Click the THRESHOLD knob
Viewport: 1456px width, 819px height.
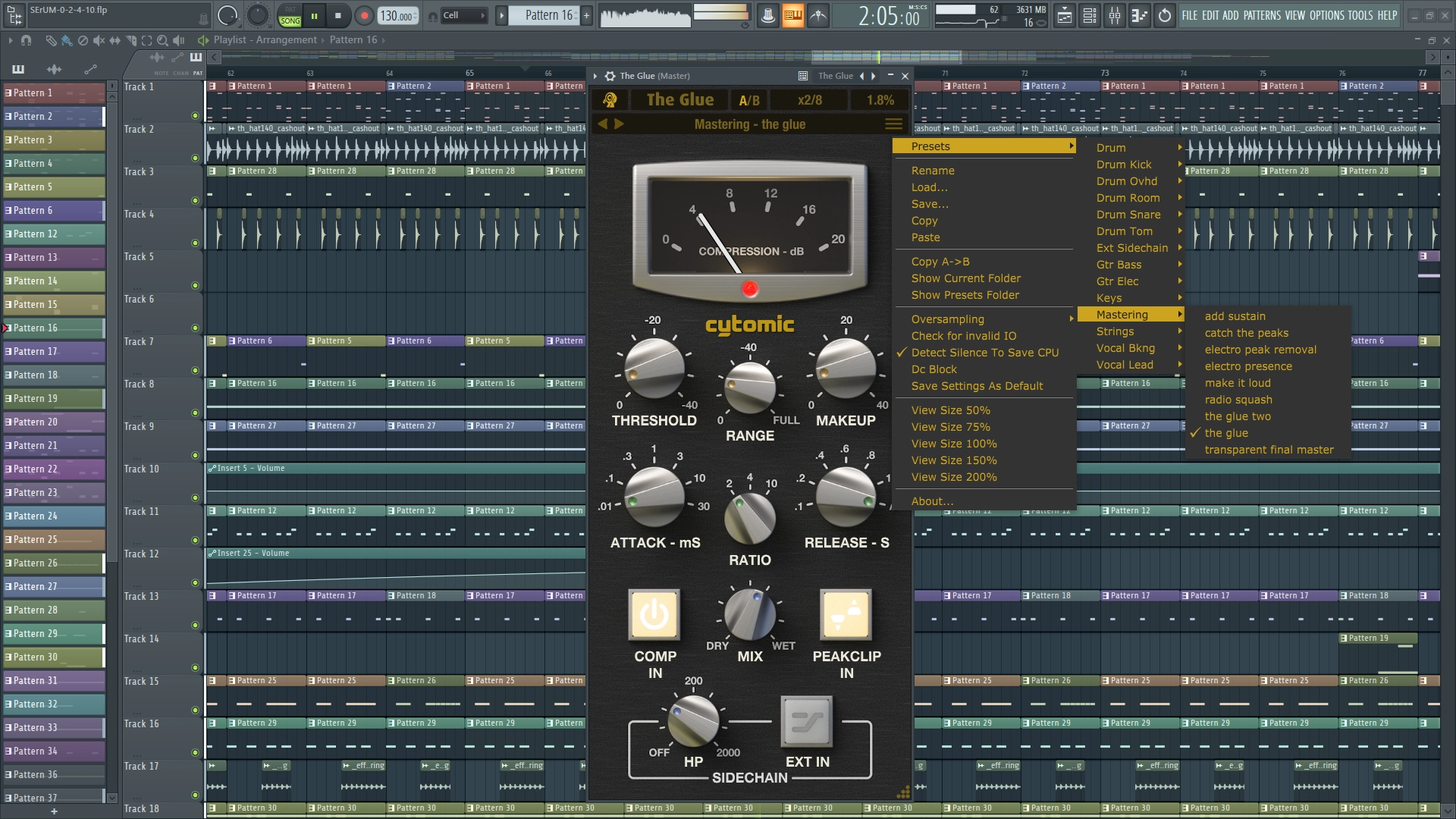[654, 369]
